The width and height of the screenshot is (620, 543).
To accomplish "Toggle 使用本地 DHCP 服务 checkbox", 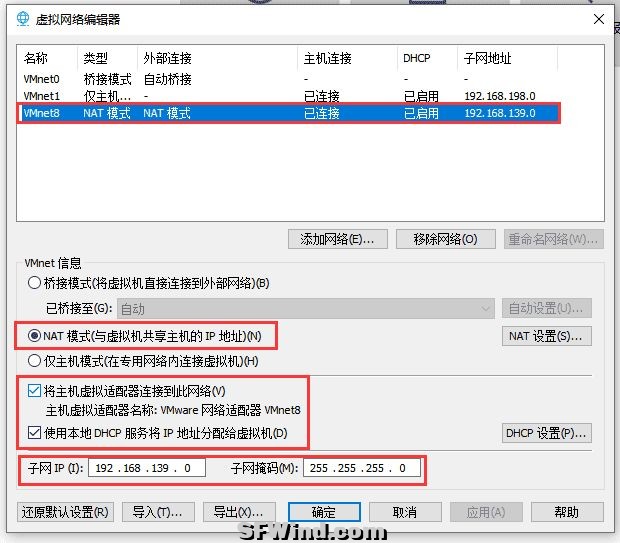I will pyautogui.click(x=34, y=433).
